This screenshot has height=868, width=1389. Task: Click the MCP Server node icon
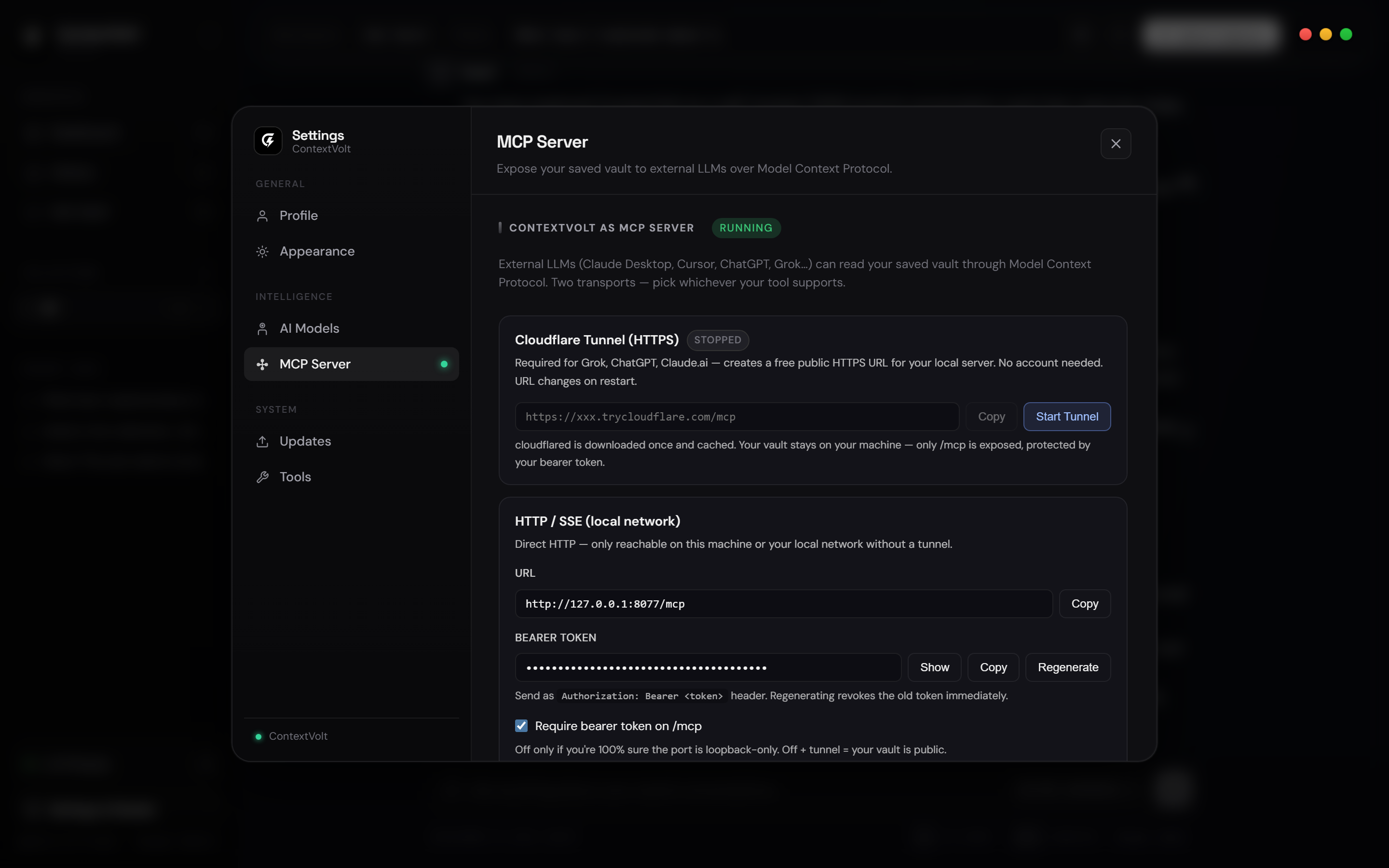pos(262,364)
